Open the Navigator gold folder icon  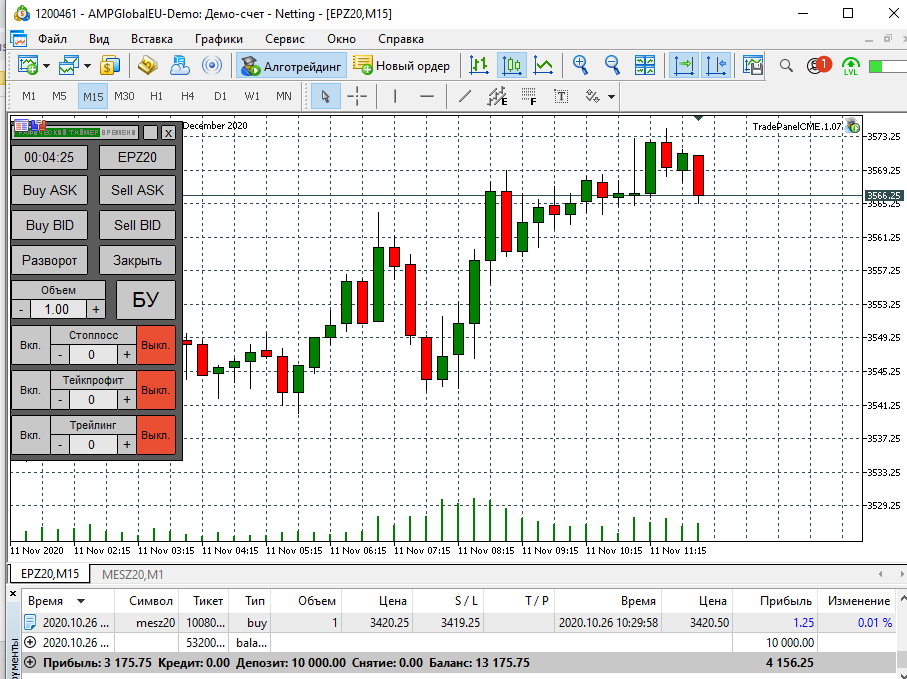pyautogui.click(x=148, y=65)
